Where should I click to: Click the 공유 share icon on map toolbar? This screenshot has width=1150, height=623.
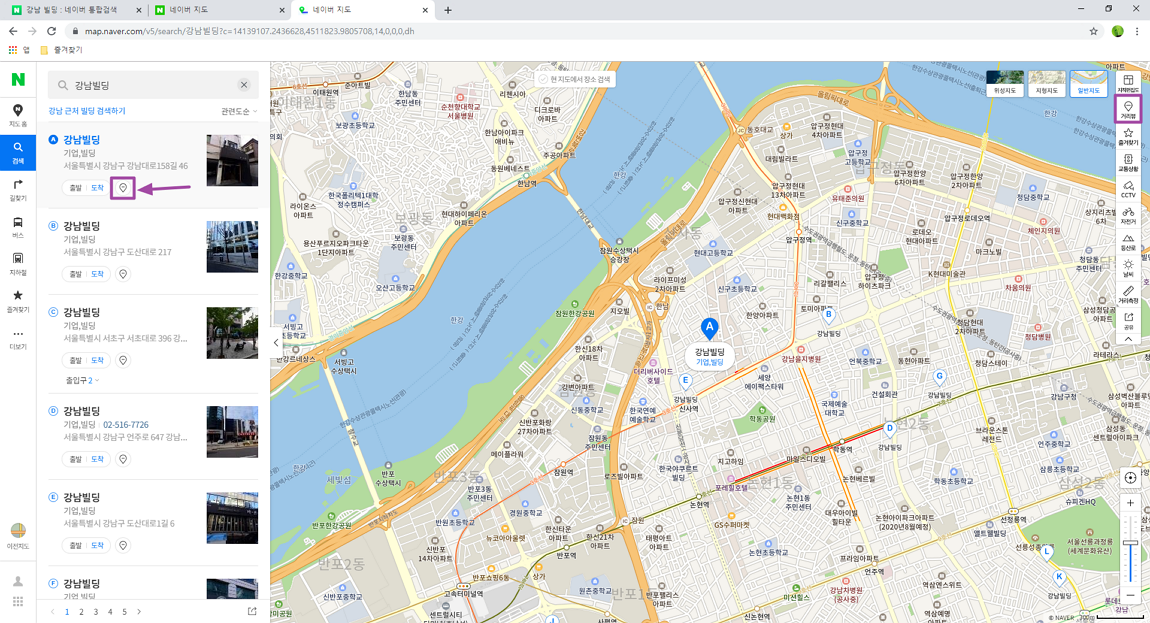(1128, 321)
